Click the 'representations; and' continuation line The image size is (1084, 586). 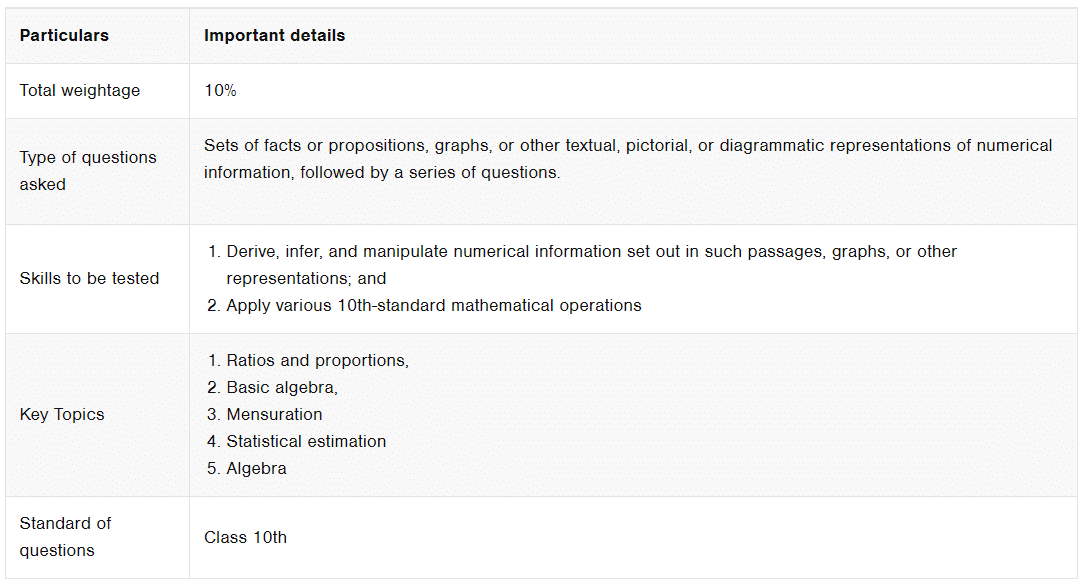[x=306, y=278]
